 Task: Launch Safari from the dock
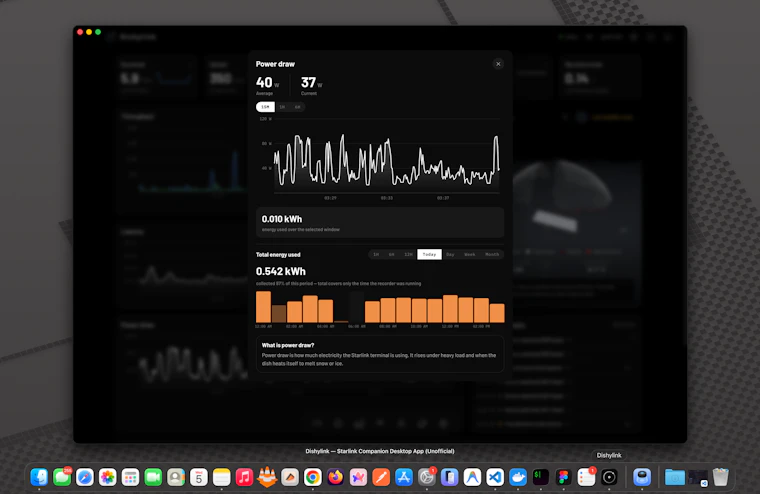pos(85,478)
